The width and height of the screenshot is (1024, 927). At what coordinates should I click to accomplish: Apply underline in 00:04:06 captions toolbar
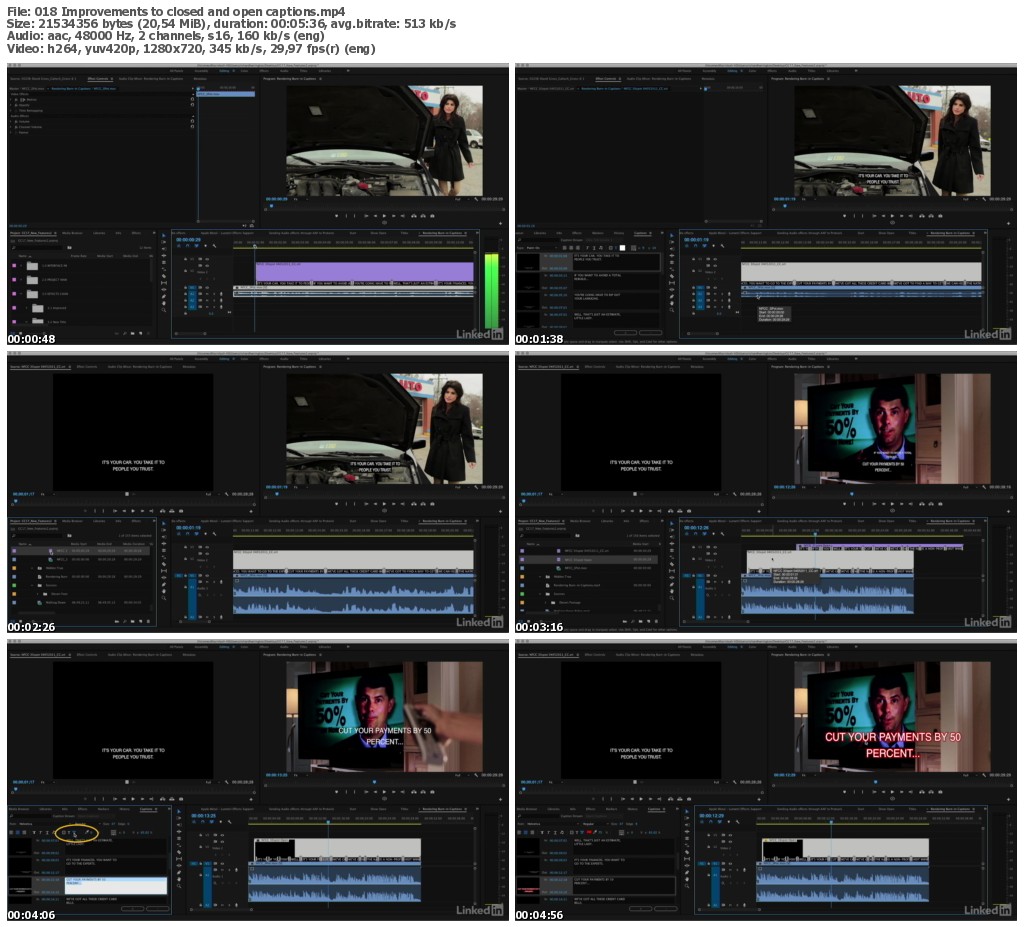[x=47, y=833]
